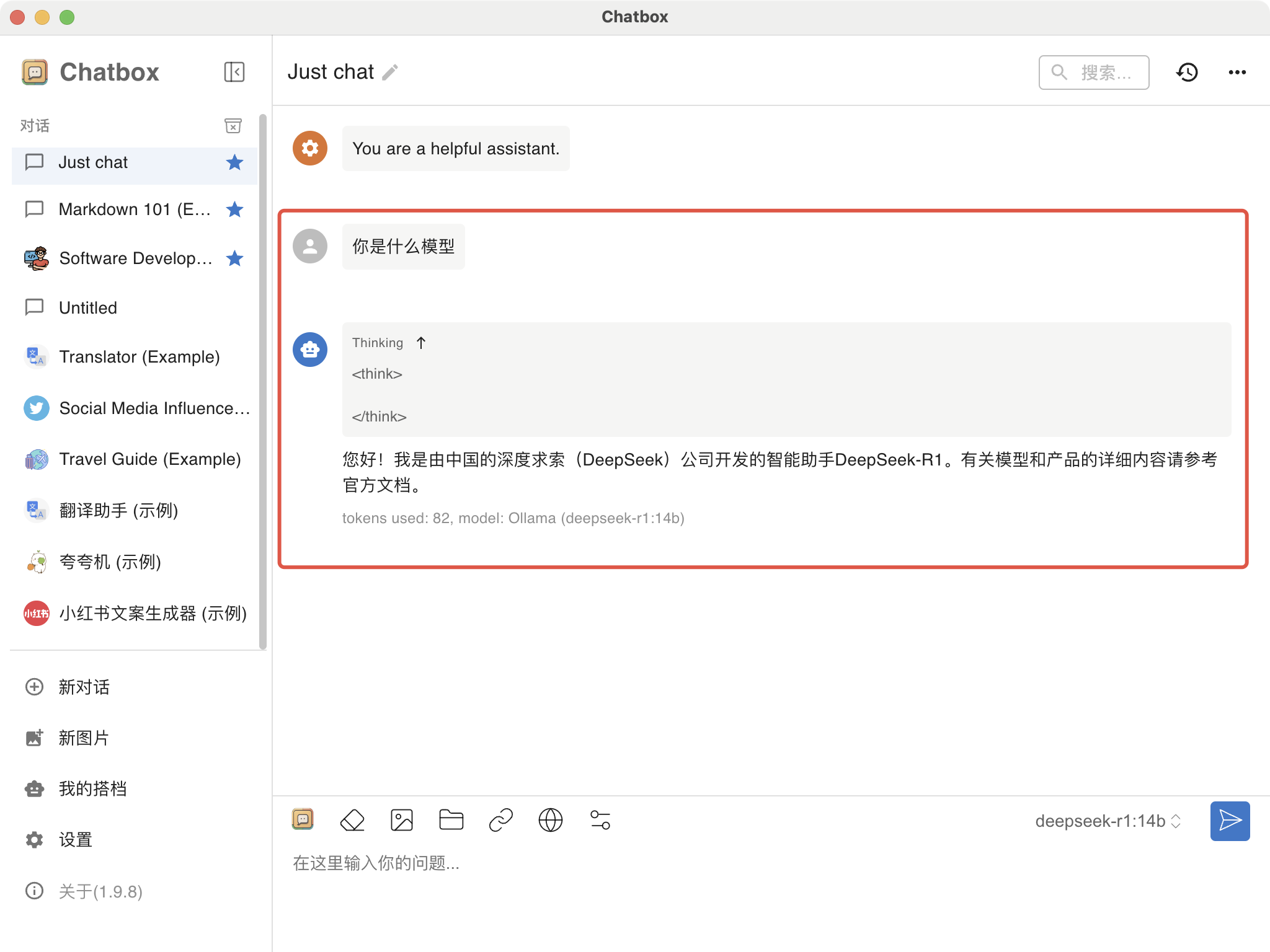Collapse the sidebar with the panel icon
Screen dimensions: 1270x952
(234, 72)
